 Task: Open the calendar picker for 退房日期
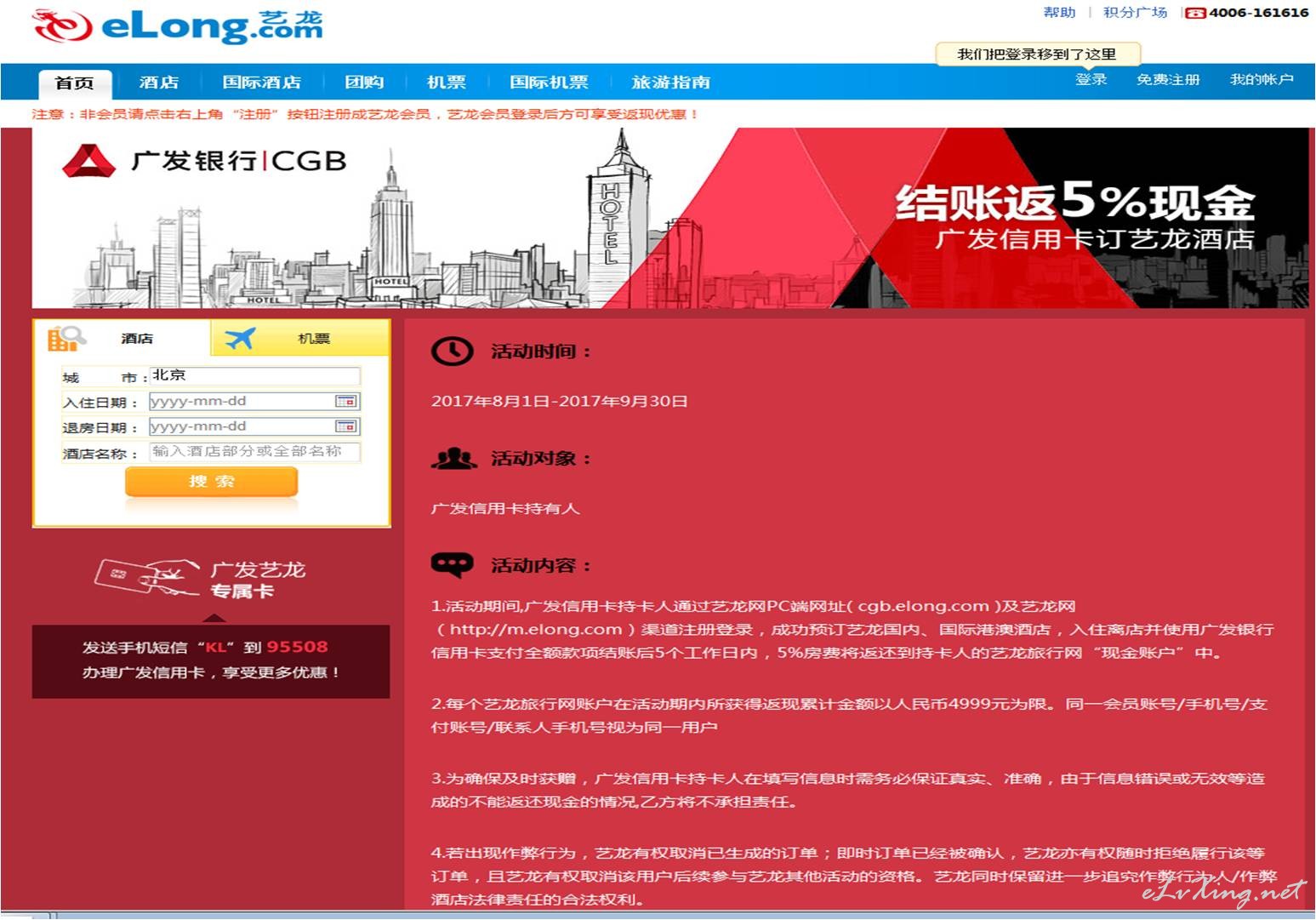pyautogui.click(x=345, y=426)
